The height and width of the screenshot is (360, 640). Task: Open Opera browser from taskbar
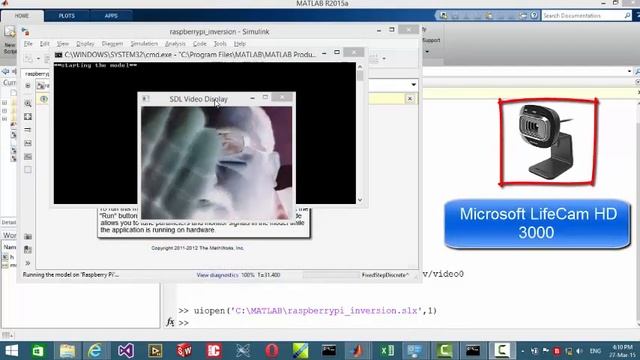(x=271, y=351)
